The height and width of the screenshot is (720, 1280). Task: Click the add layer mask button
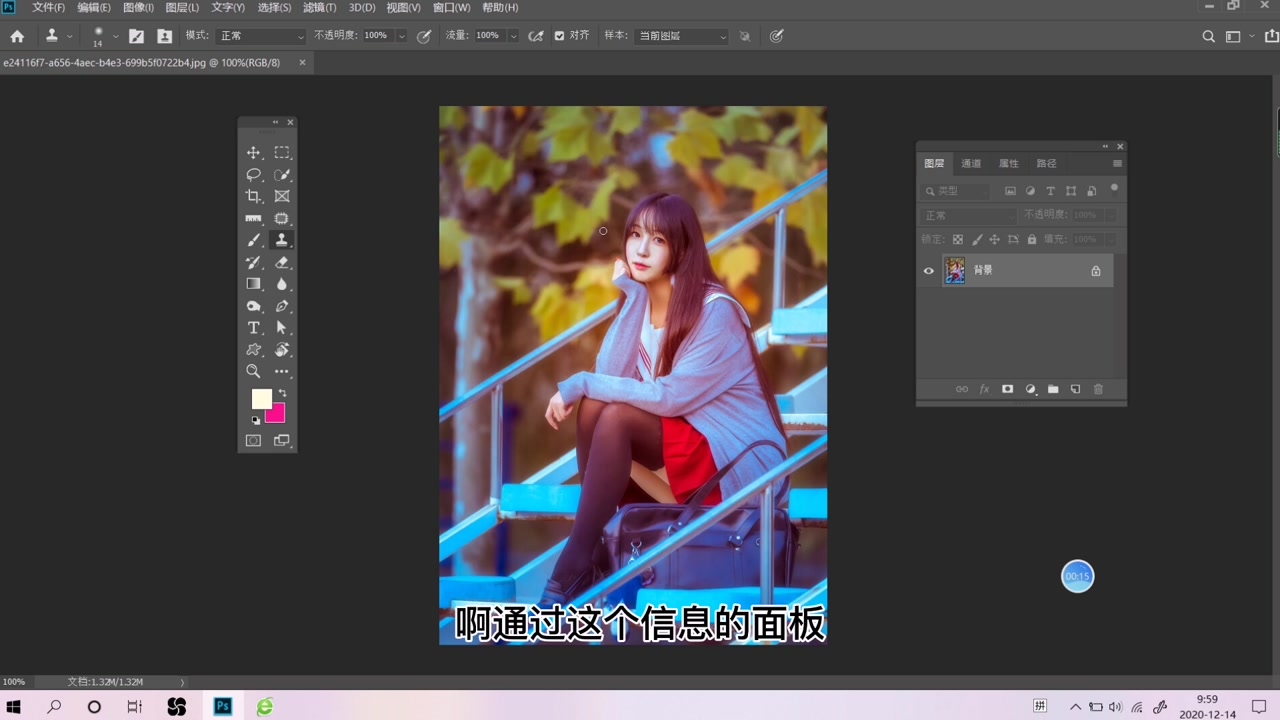click(x=1007, y=389)
